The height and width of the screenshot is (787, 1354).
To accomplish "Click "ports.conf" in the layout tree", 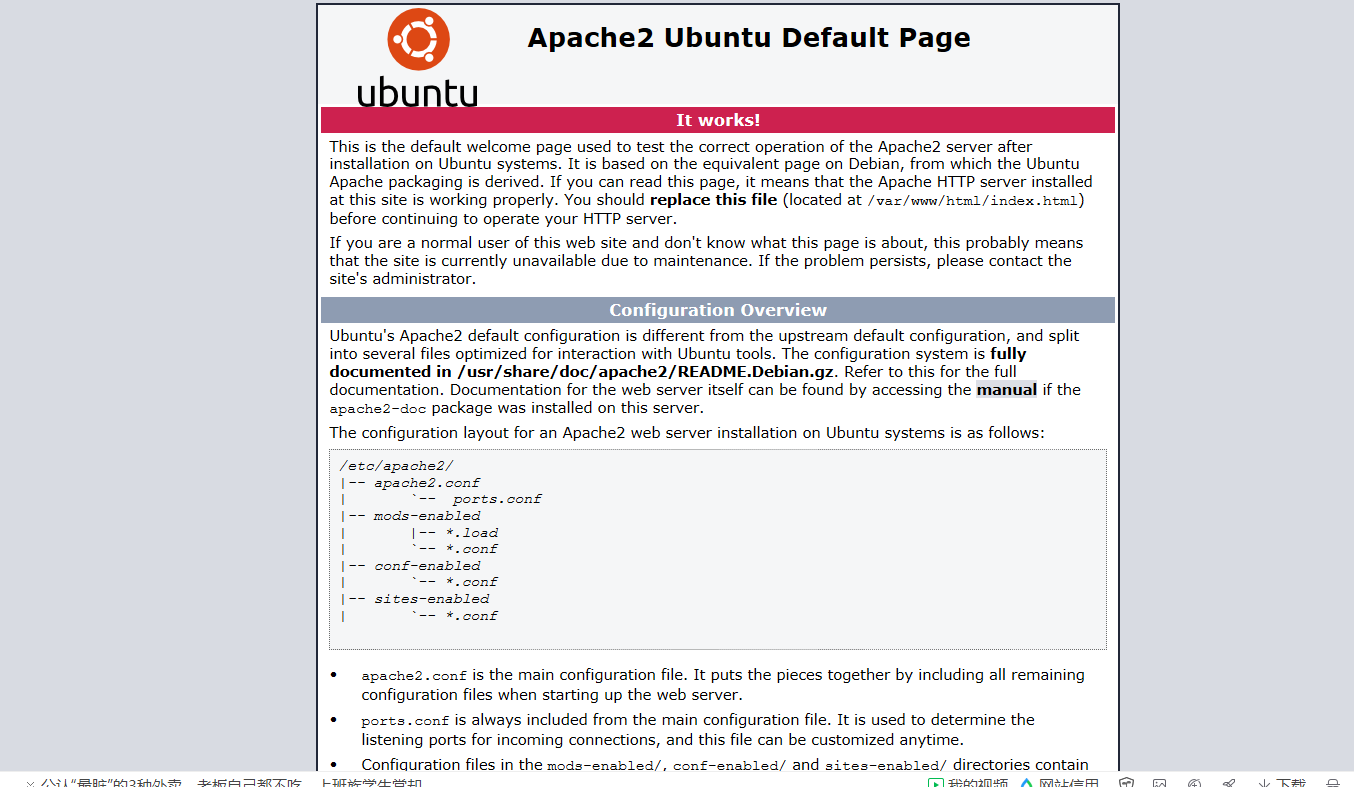I will pos(497,499).
